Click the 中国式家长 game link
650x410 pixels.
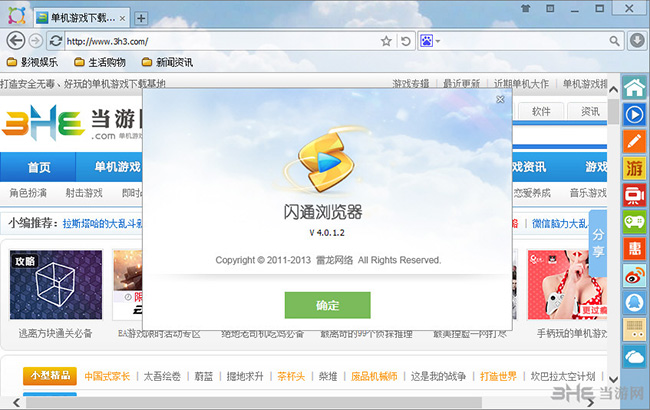pyautogui.click(x=107, y=376)
